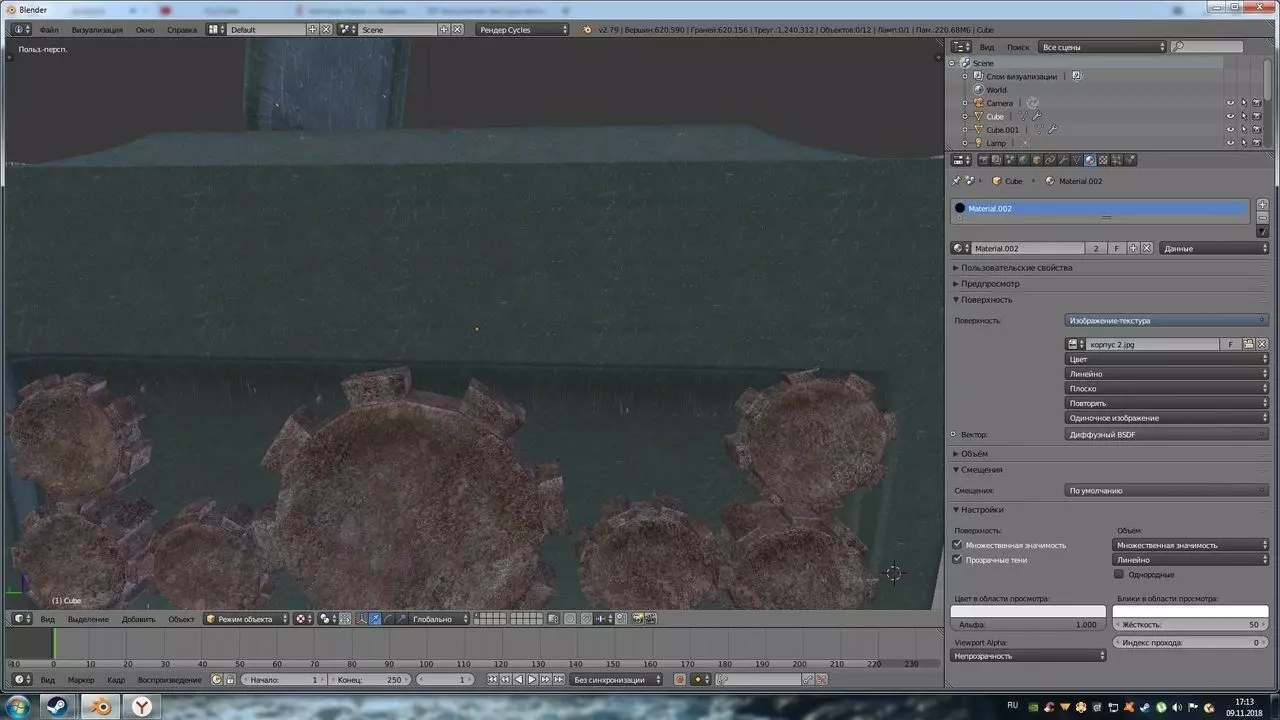Click the F fake user button for material
1280x720 pixels.
(x=1116, y=248)
